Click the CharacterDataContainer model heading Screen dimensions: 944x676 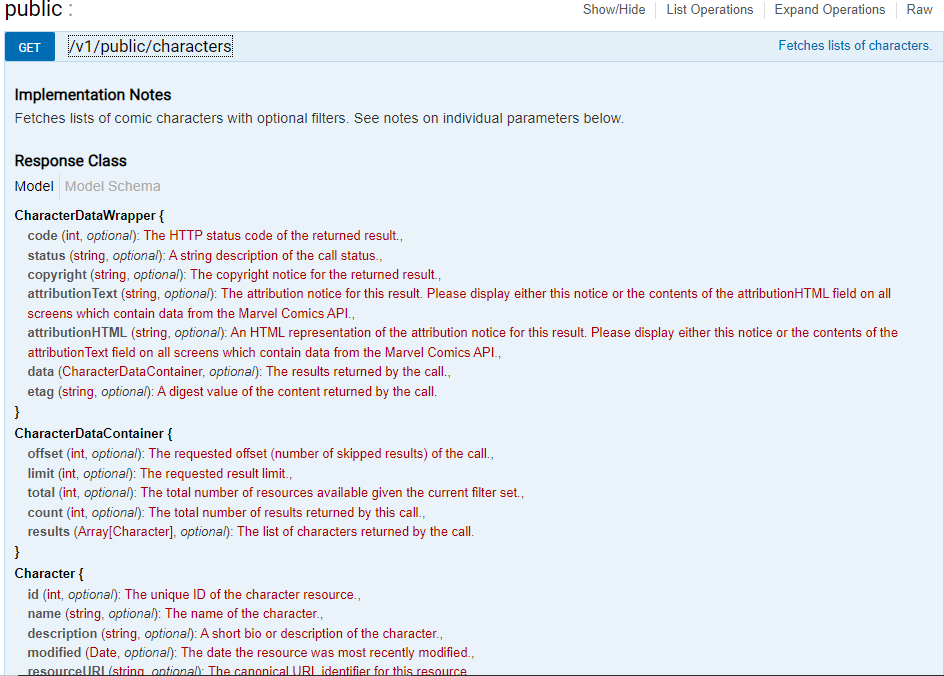[89, 433]
